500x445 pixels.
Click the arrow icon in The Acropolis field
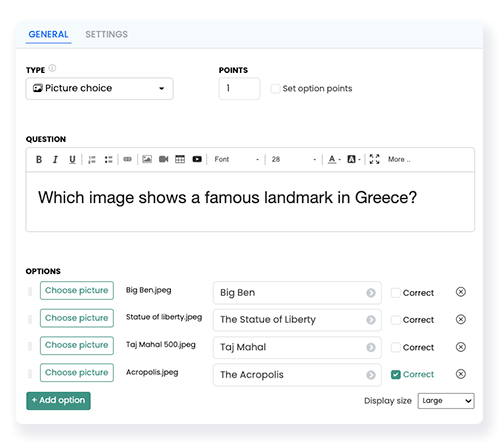[371, 375]
